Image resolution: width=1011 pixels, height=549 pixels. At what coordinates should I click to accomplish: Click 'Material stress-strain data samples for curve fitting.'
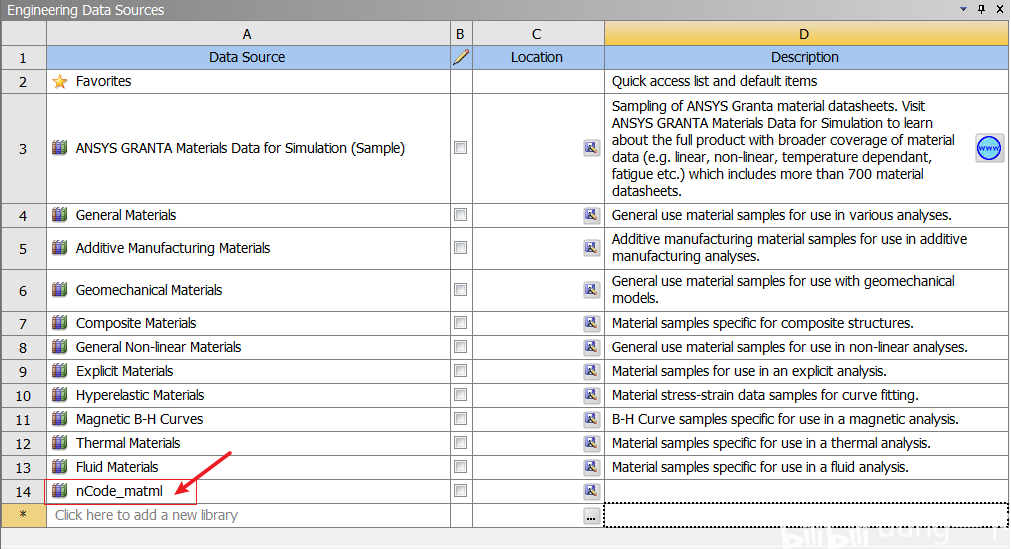765,395
